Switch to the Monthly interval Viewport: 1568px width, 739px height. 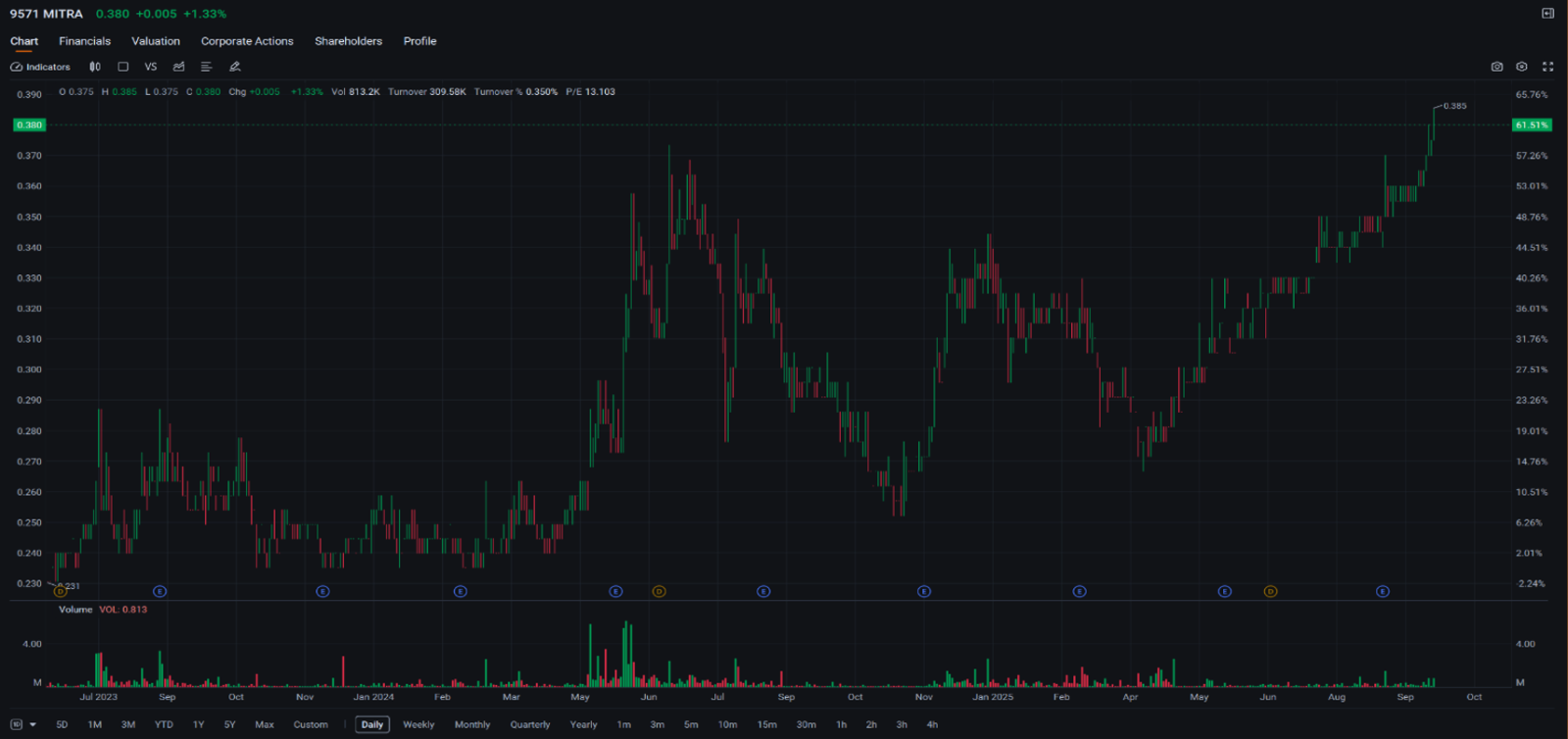[472, 724]
